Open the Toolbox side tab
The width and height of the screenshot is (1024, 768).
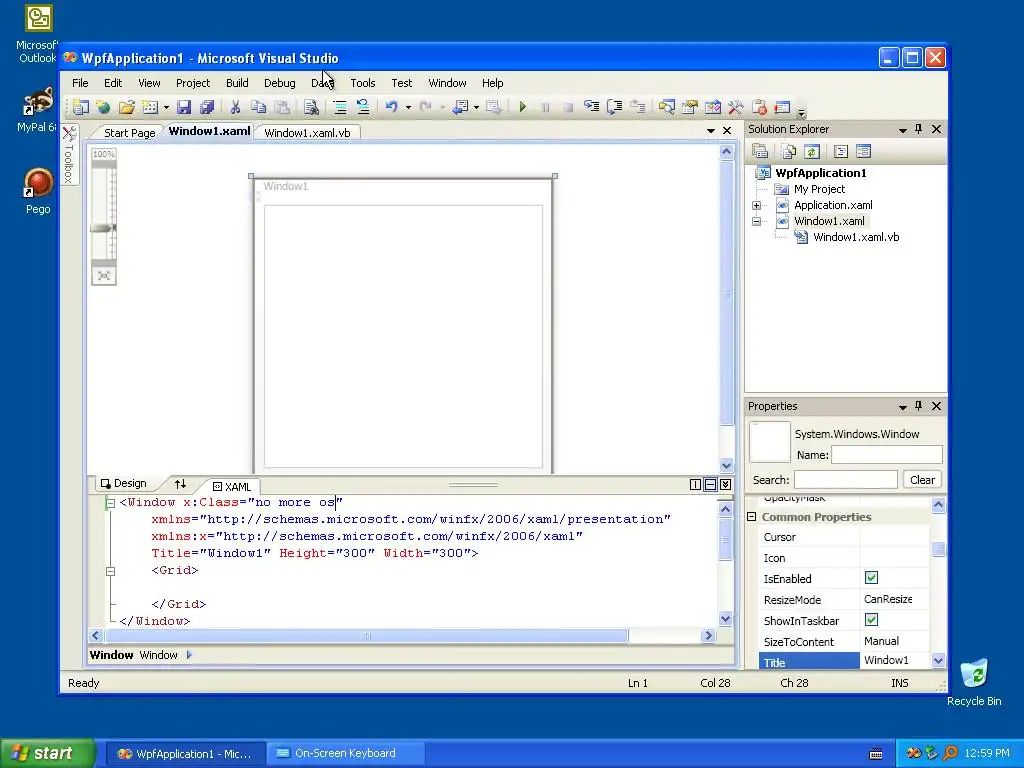pyautogui.click(x=69, y=154)
